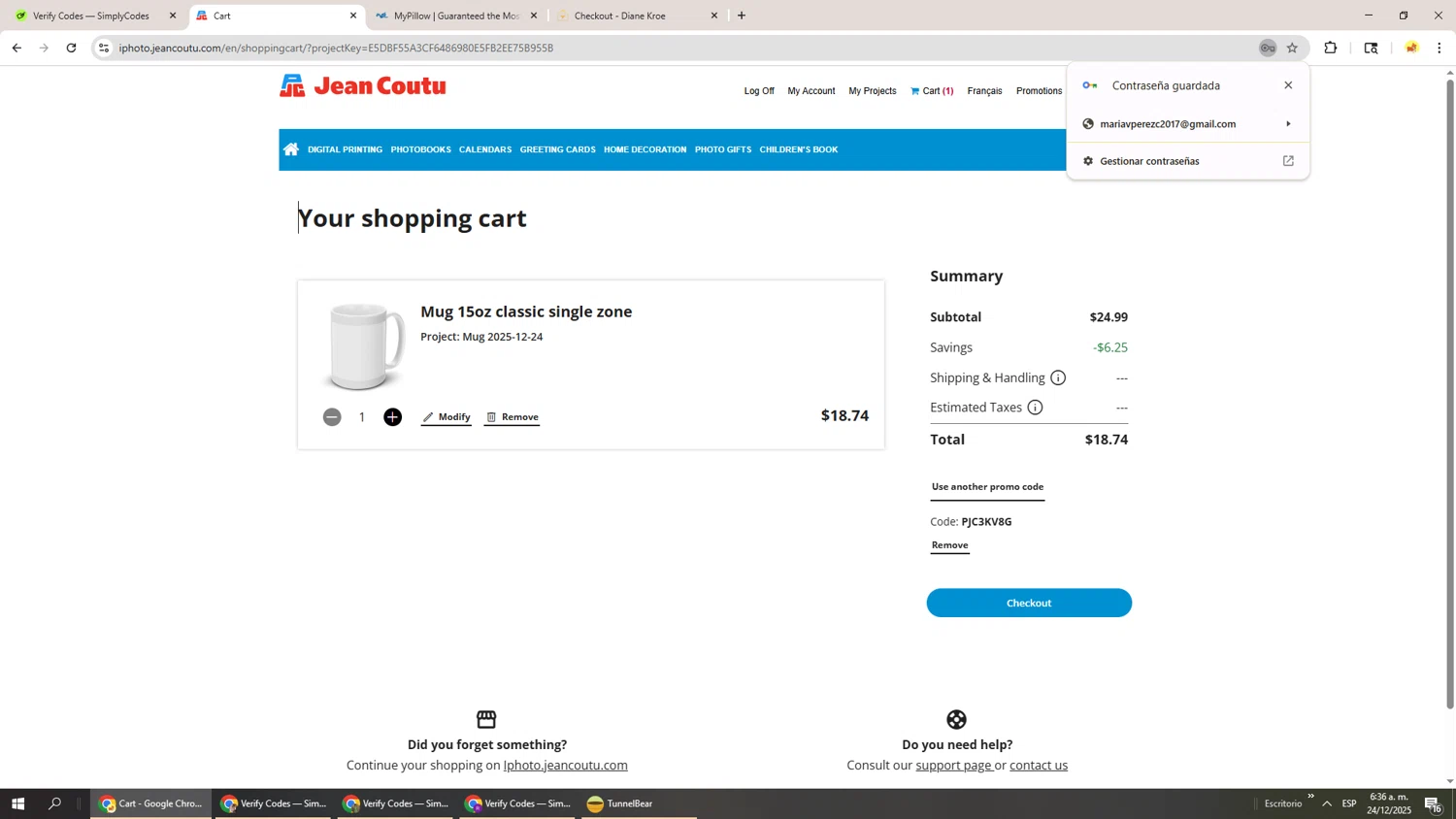This screenshot has height=819, width=1456.
Task: Click the contact us link
Action: point(1039,766)
